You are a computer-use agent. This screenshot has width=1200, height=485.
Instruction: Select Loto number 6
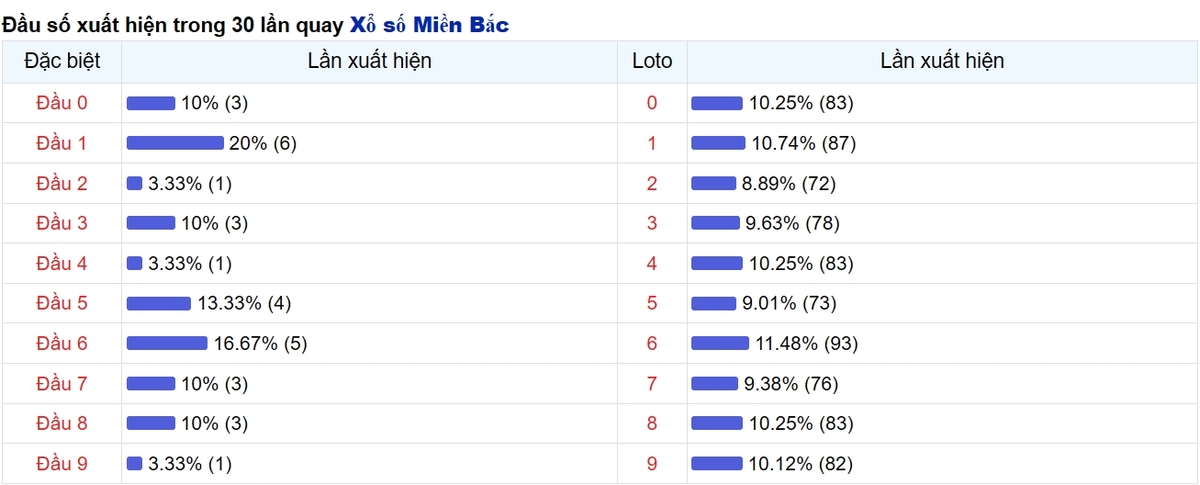point(652,343)
